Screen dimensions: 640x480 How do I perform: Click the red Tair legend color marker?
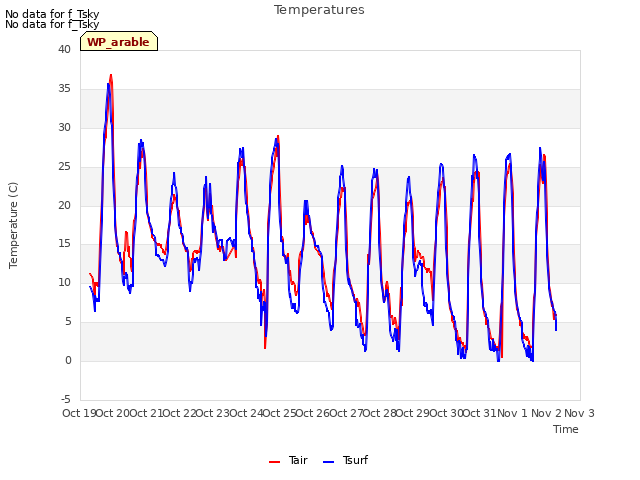[275, 462]
